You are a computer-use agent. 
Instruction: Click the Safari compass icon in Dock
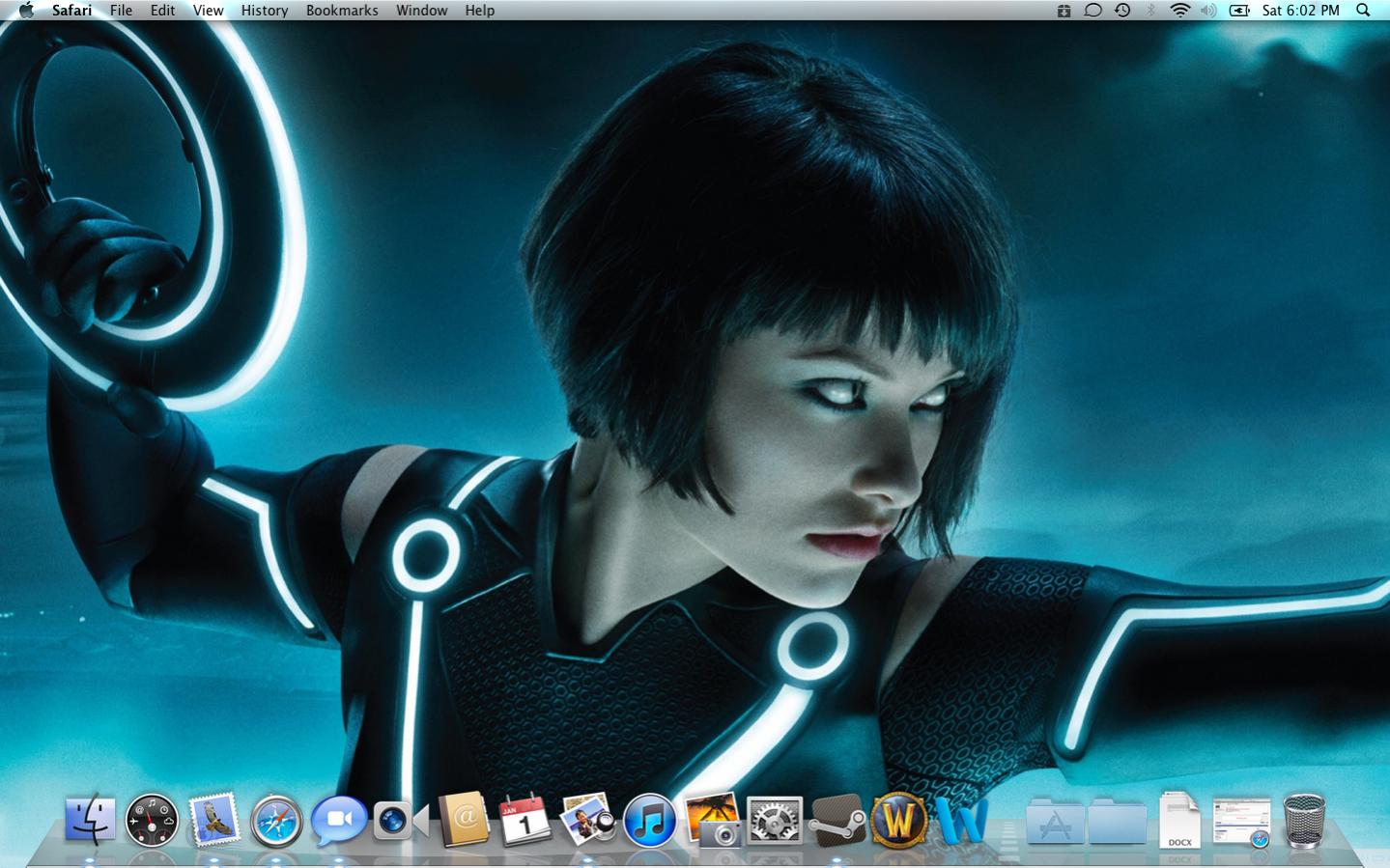(x=276, y=821)
